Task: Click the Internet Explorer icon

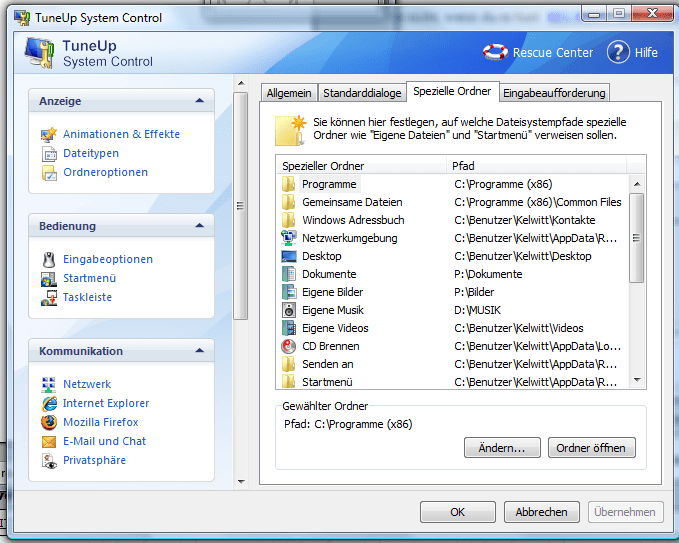Action: [x=49, y=403]
